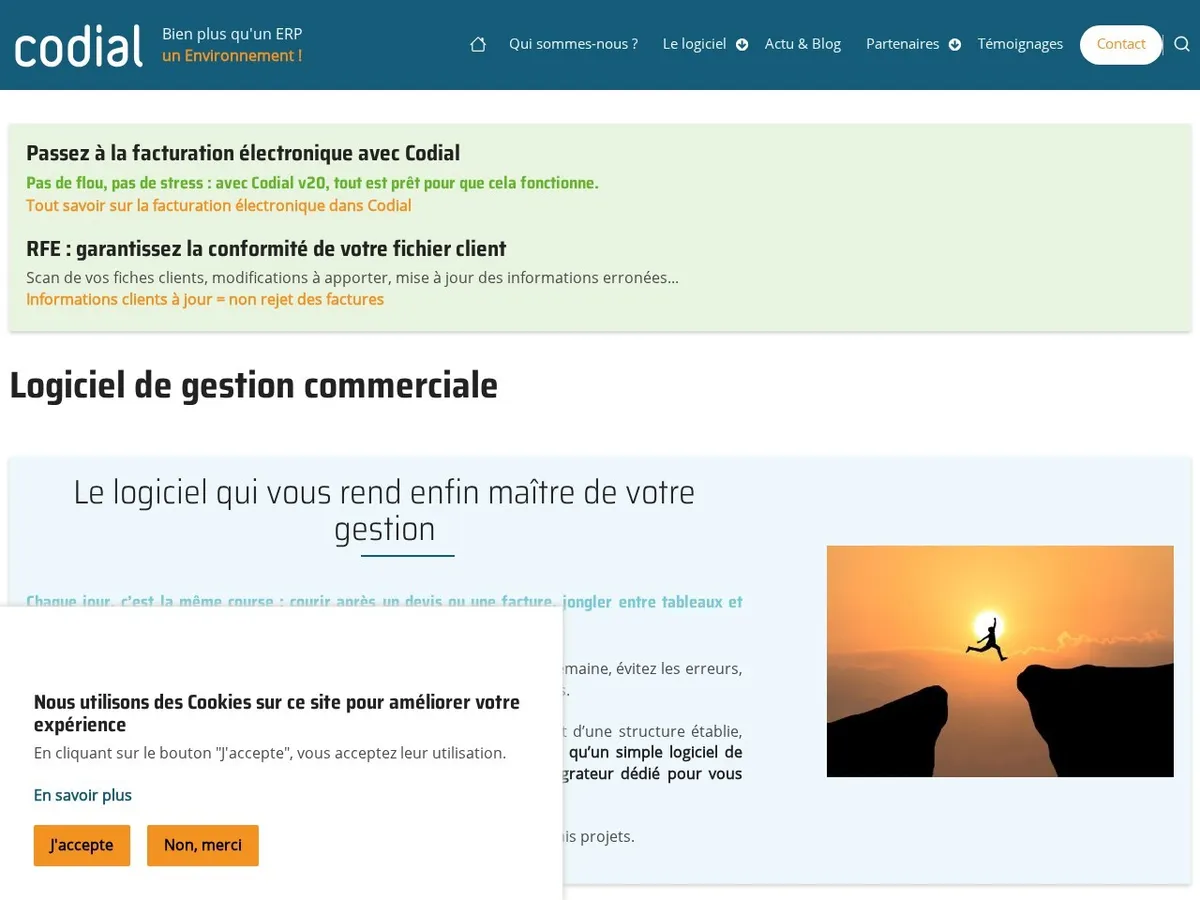The width and height of the screenshot is (1200, 900).
Task: Go to the home page icon
Action: 478,44
